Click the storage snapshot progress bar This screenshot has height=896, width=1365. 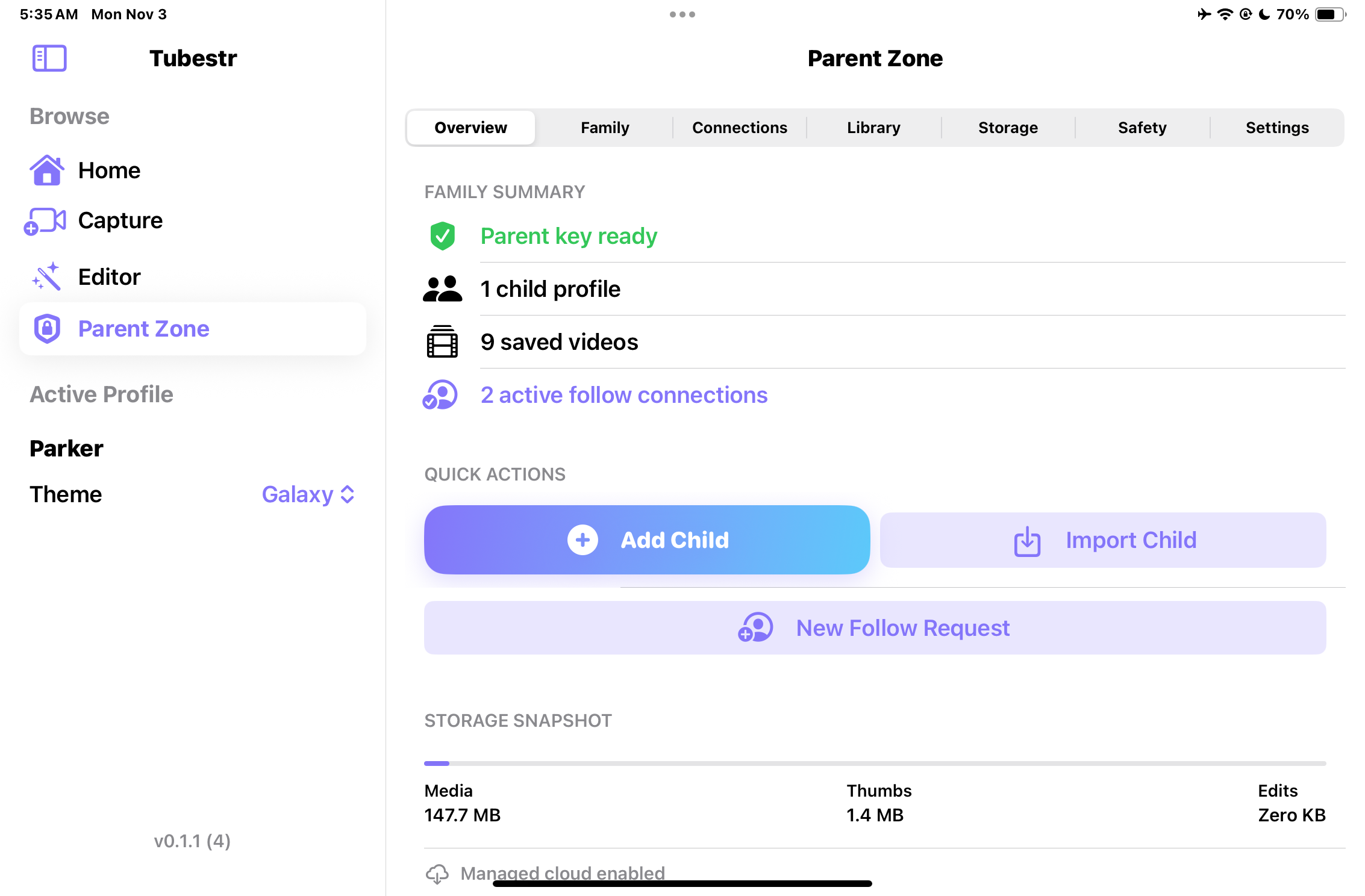tap(873, 763)
